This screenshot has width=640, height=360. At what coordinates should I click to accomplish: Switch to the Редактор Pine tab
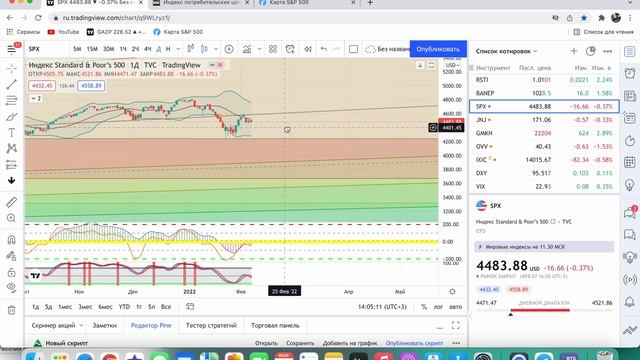tap(151, 325)
